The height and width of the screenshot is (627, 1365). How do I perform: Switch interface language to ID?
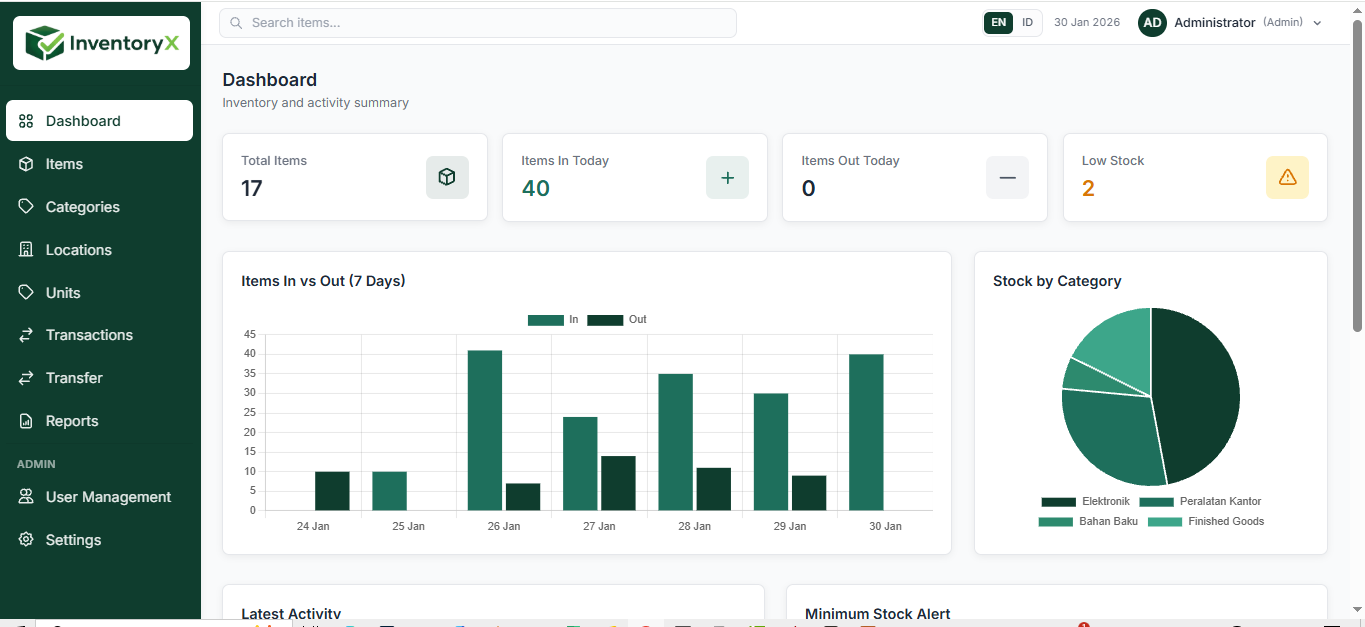[x=1028, y=21]
